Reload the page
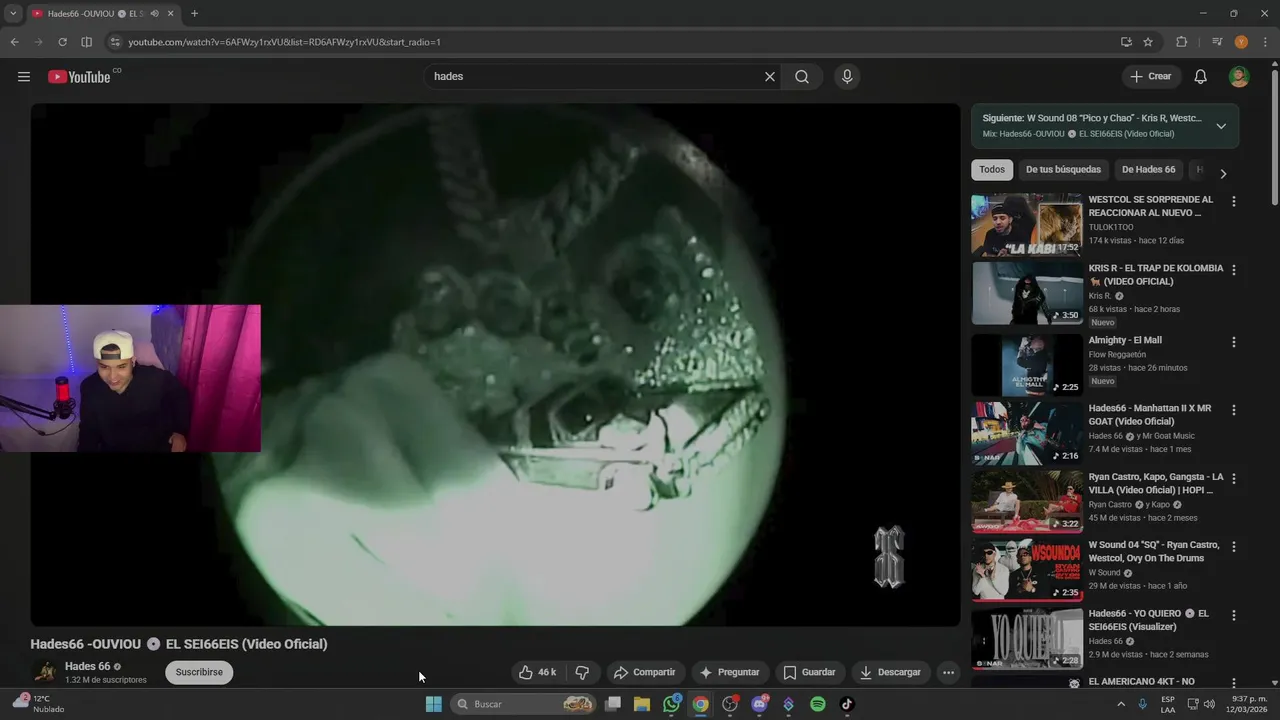The height and width of the screenshot is (720, 1280). pos(62,42)
